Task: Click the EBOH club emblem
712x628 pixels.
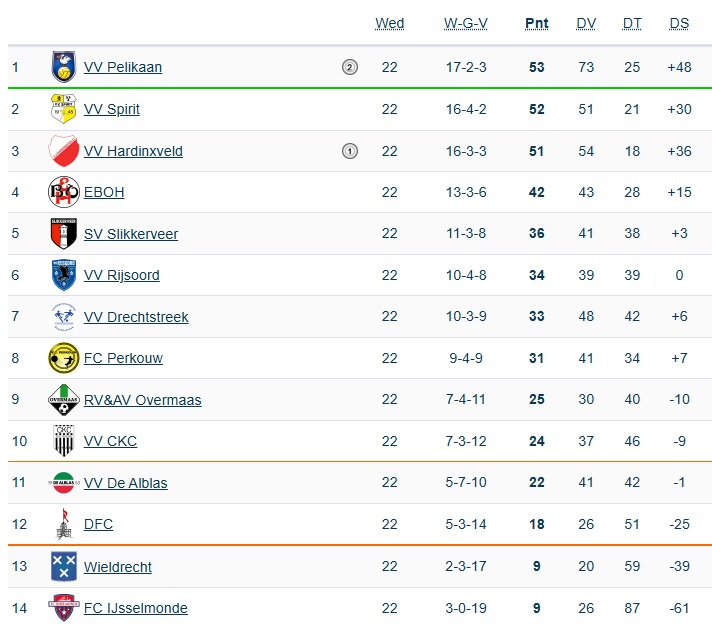Action: [x=64, y=192]
